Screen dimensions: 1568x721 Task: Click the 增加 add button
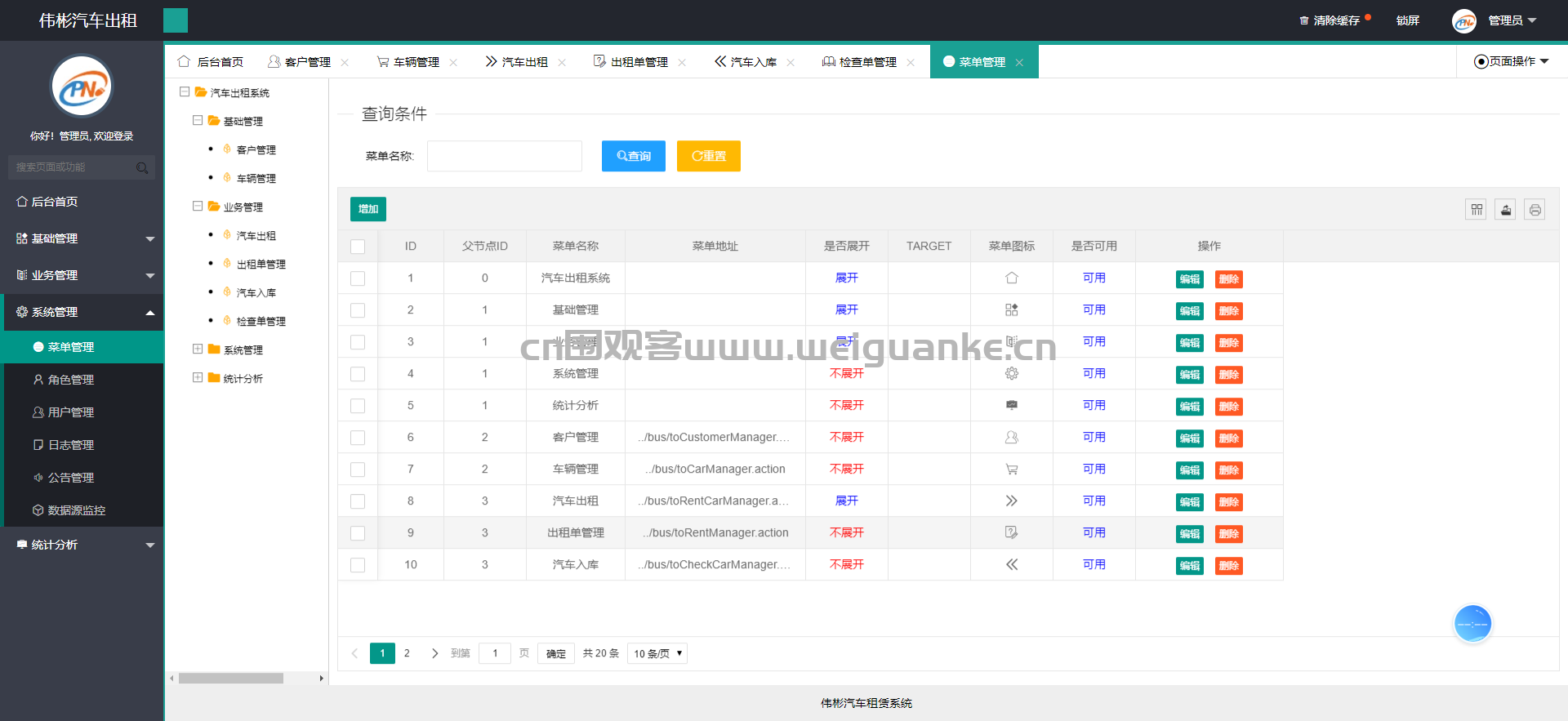(368, 209)
